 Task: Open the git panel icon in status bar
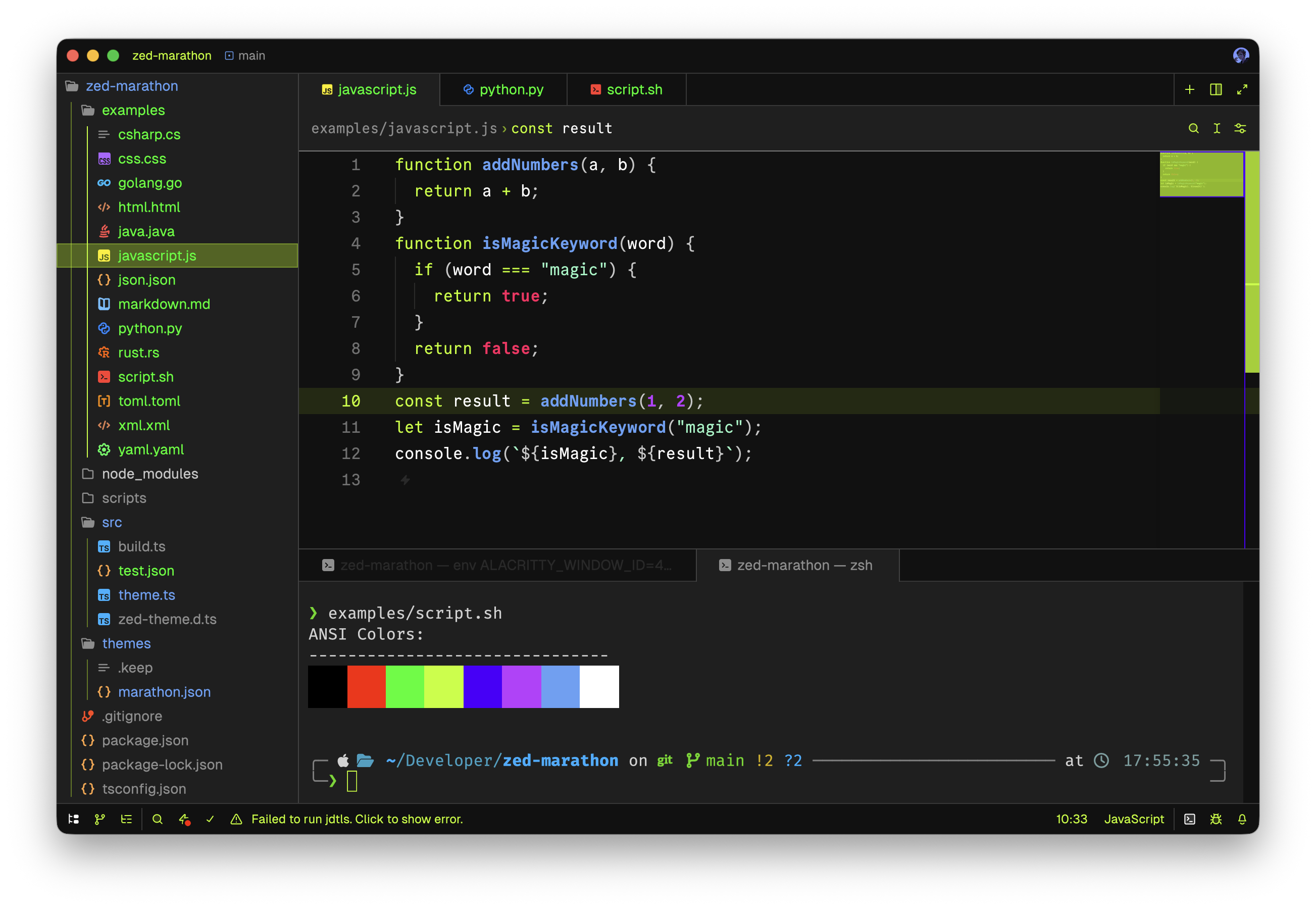[x=99, y=819]
